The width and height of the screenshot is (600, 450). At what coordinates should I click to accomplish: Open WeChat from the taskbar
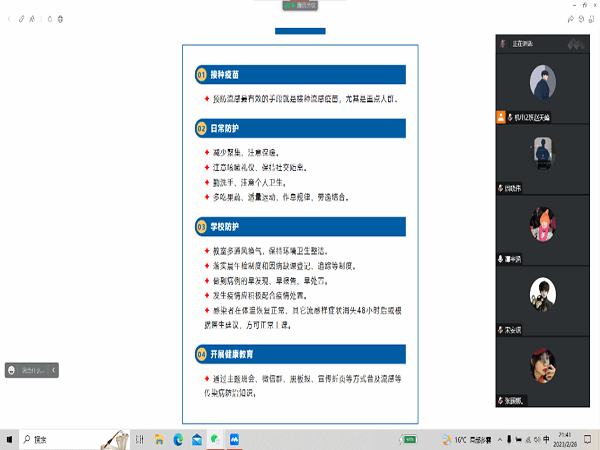coord(215,439)
